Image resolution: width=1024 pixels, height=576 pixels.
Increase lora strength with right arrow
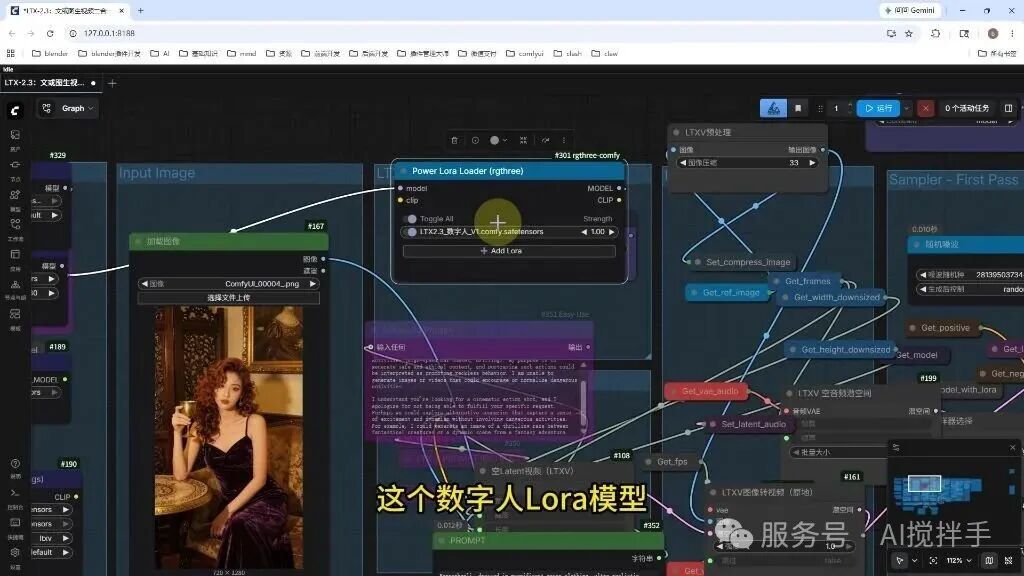[x=611, y=232]
